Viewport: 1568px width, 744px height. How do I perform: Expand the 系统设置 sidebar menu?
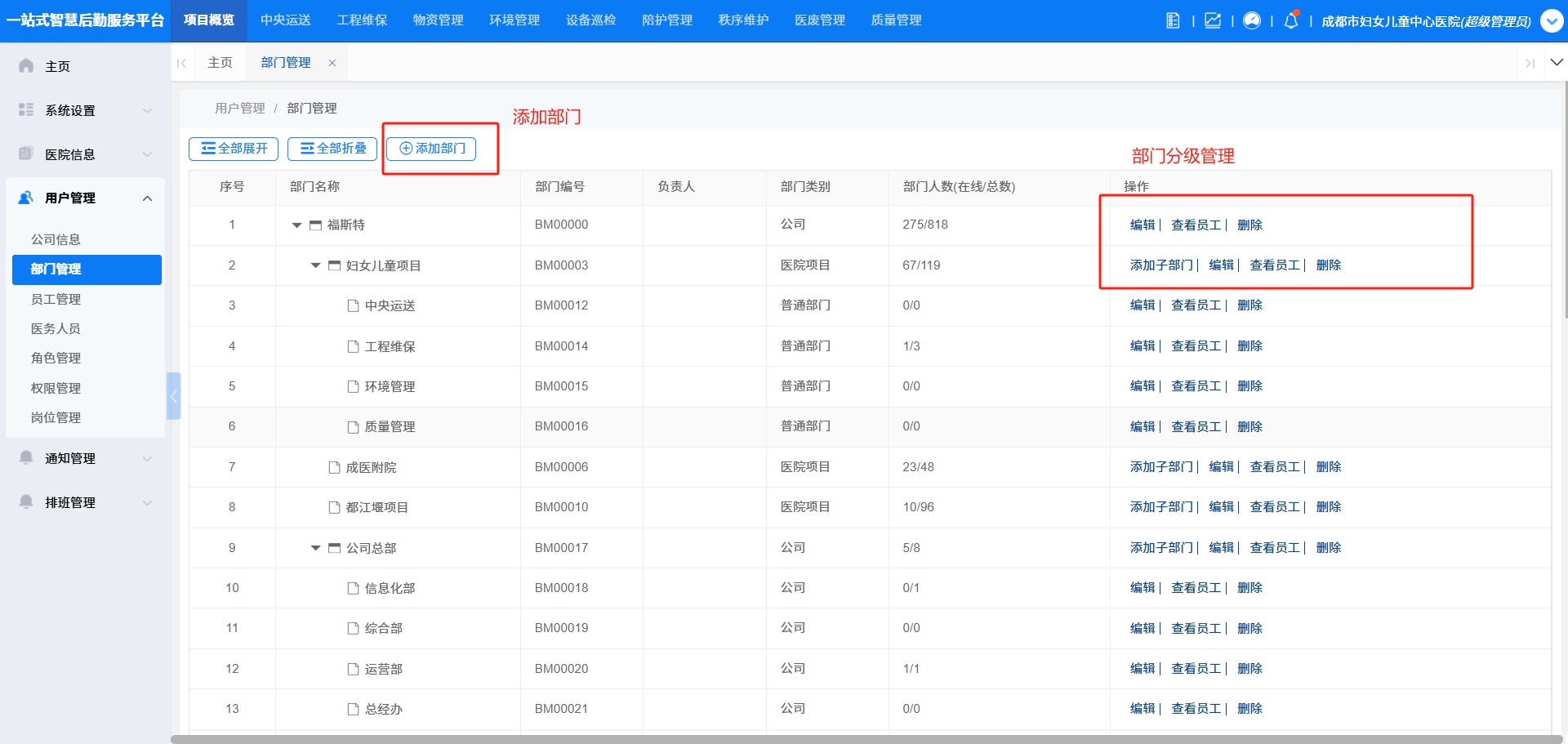147,110
